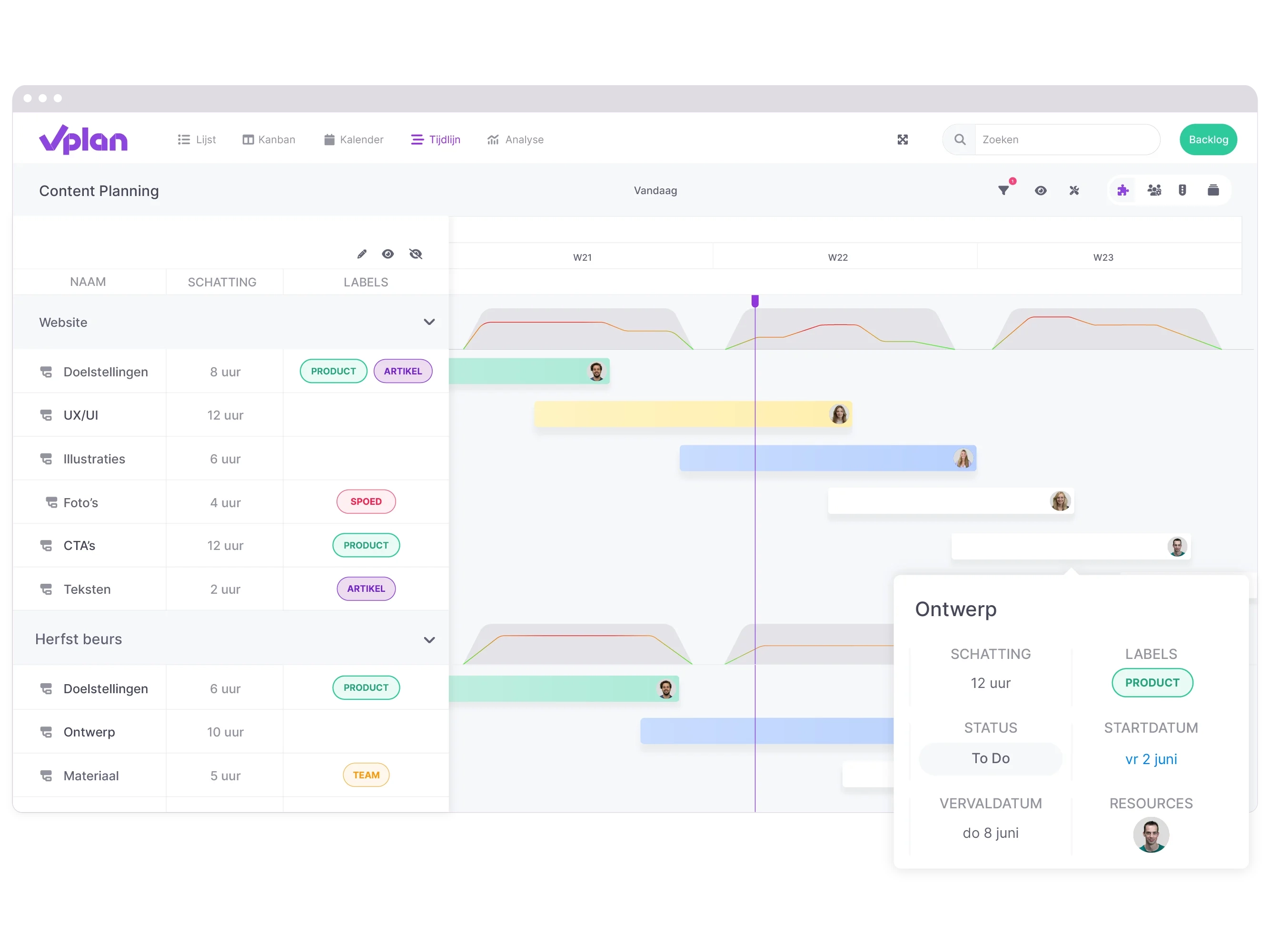Switch to the Kanban view
The image size is (1270, 952).
[268, 139]
